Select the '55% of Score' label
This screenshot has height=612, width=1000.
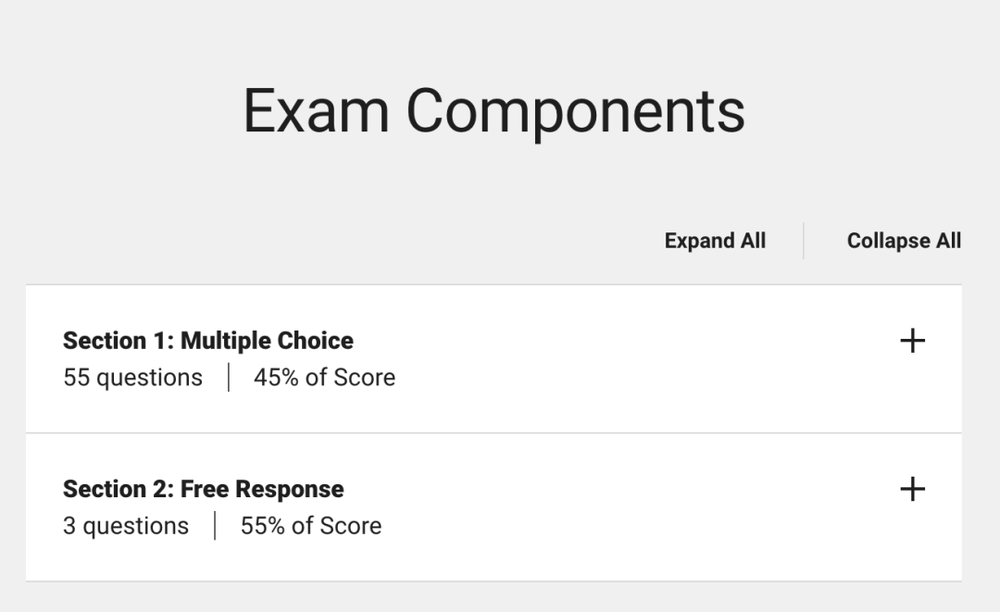pyautogui.click(x=310, y=526)
